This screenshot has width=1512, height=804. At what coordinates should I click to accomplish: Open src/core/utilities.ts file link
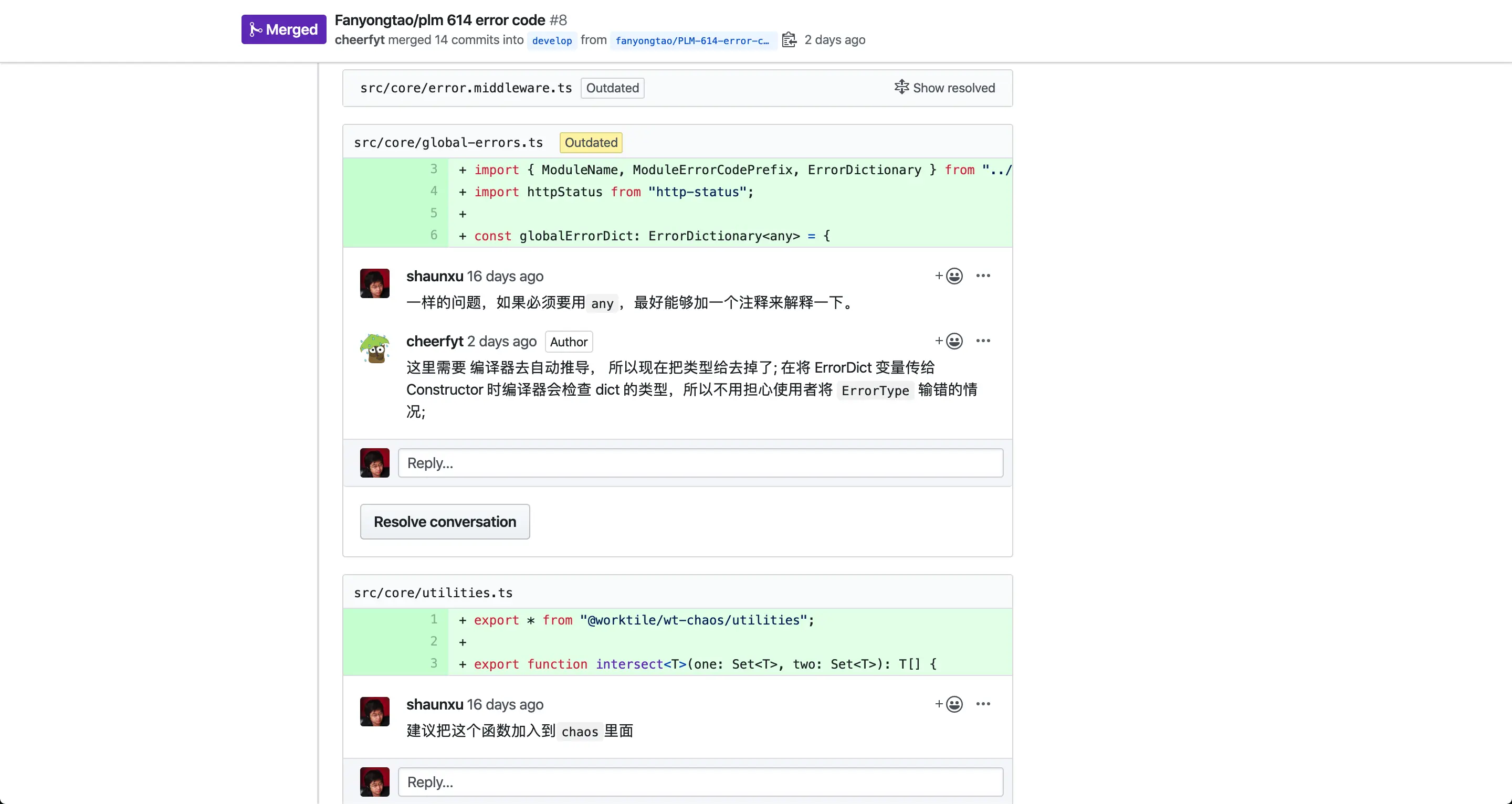(x=433, y=593)
